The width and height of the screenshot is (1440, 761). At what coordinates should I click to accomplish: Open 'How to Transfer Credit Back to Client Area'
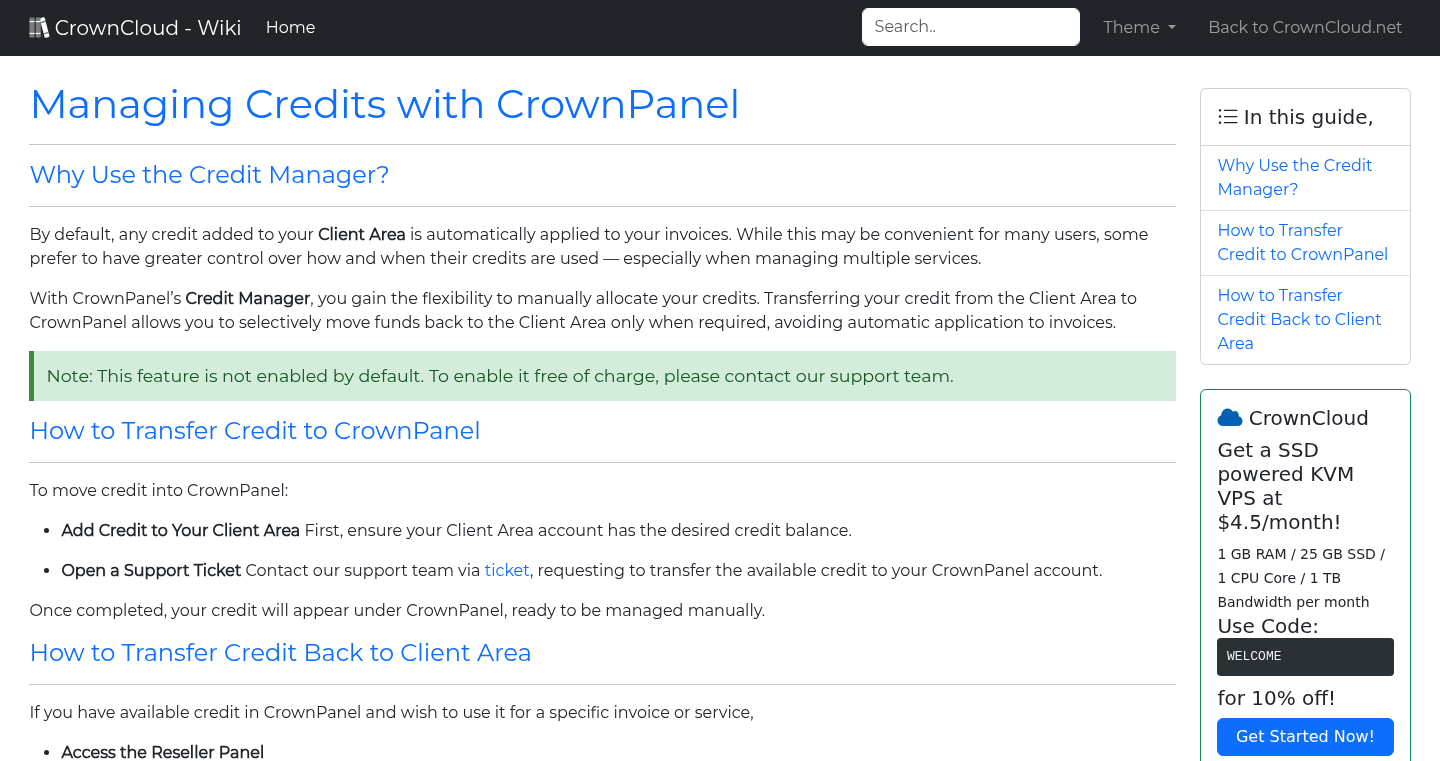click(x=1299, y=319)
